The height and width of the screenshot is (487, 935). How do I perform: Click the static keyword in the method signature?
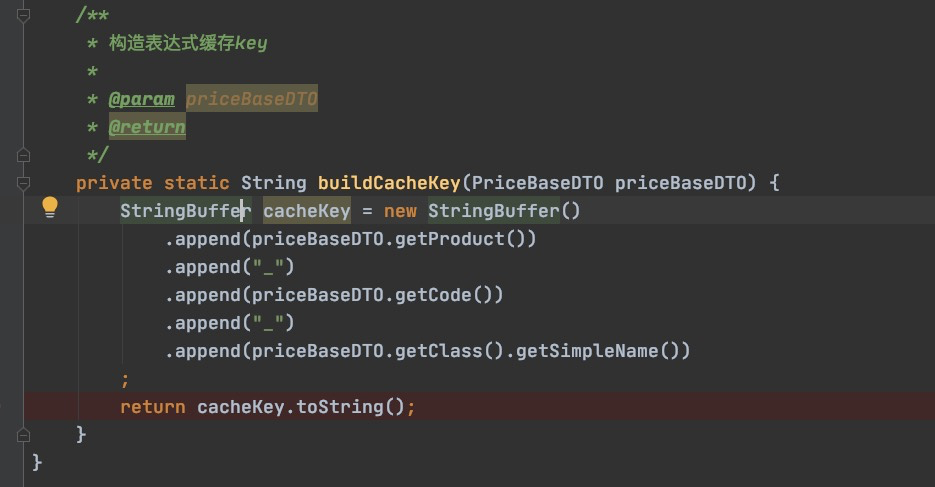(x=197, y=183)
